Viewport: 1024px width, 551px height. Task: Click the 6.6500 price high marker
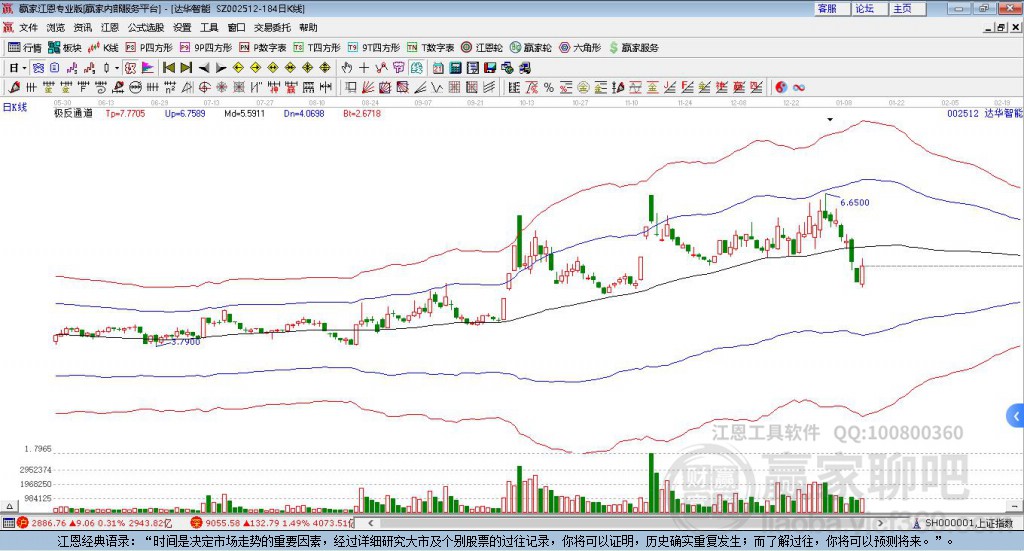pyautogui.click(x=854, y=202)
